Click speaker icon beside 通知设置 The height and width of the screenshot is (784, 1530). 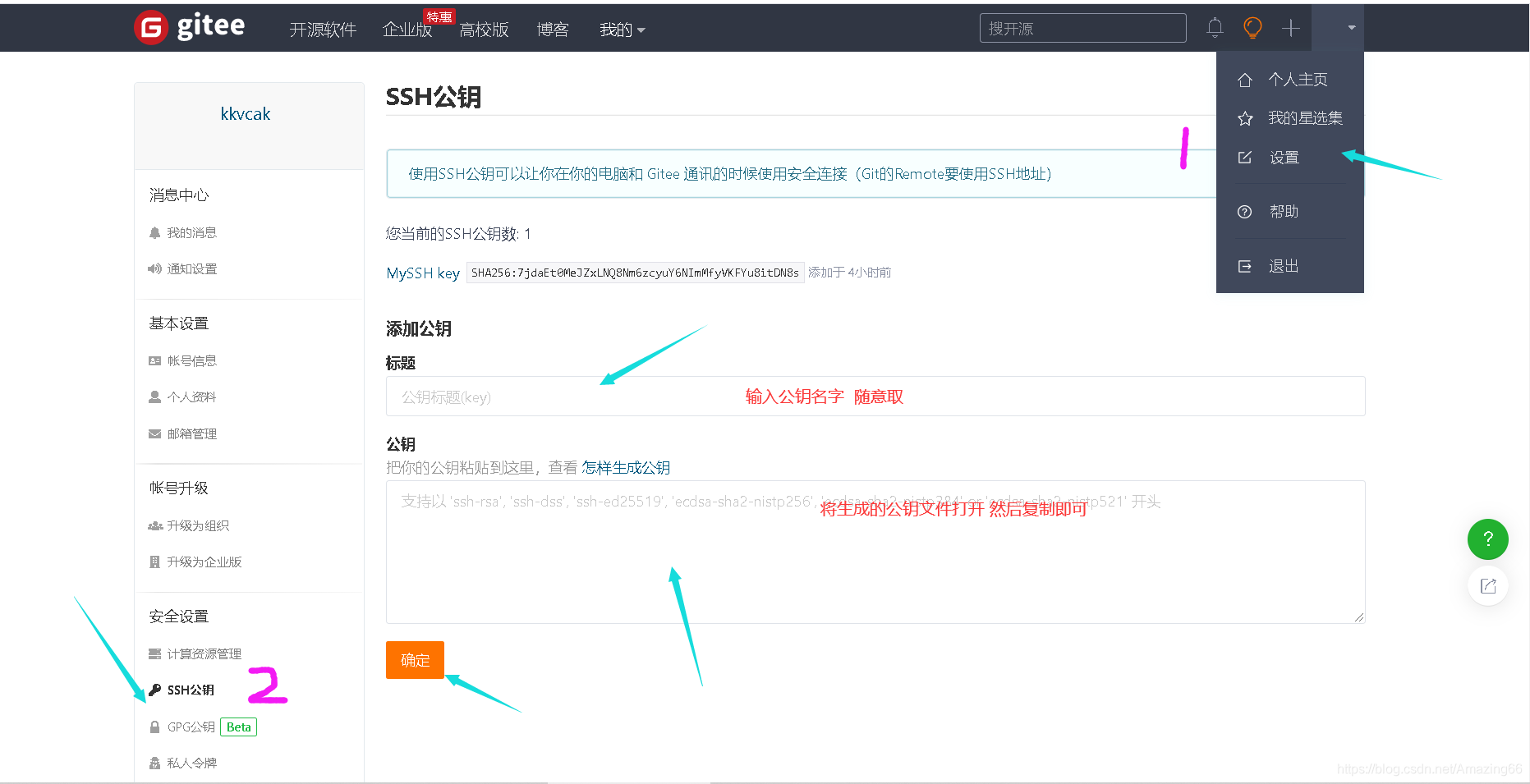154,269
